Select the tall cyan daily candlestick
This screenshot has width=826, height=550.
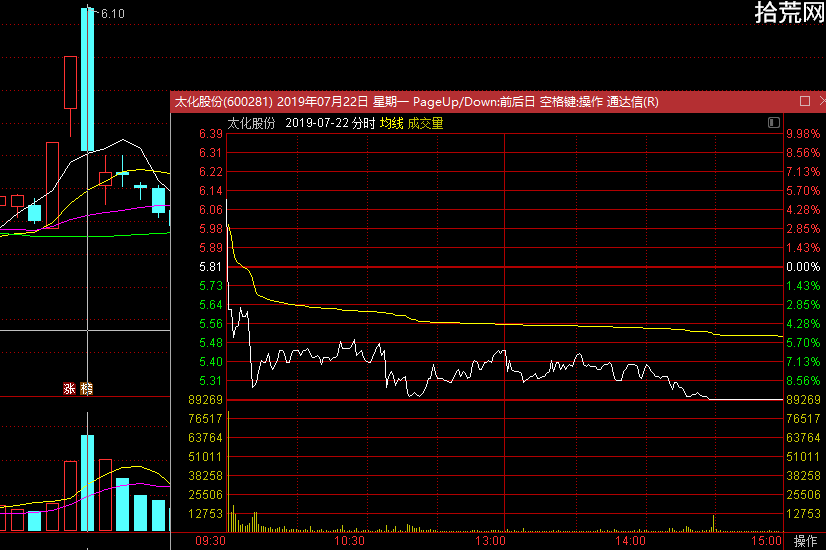point(87,79)
